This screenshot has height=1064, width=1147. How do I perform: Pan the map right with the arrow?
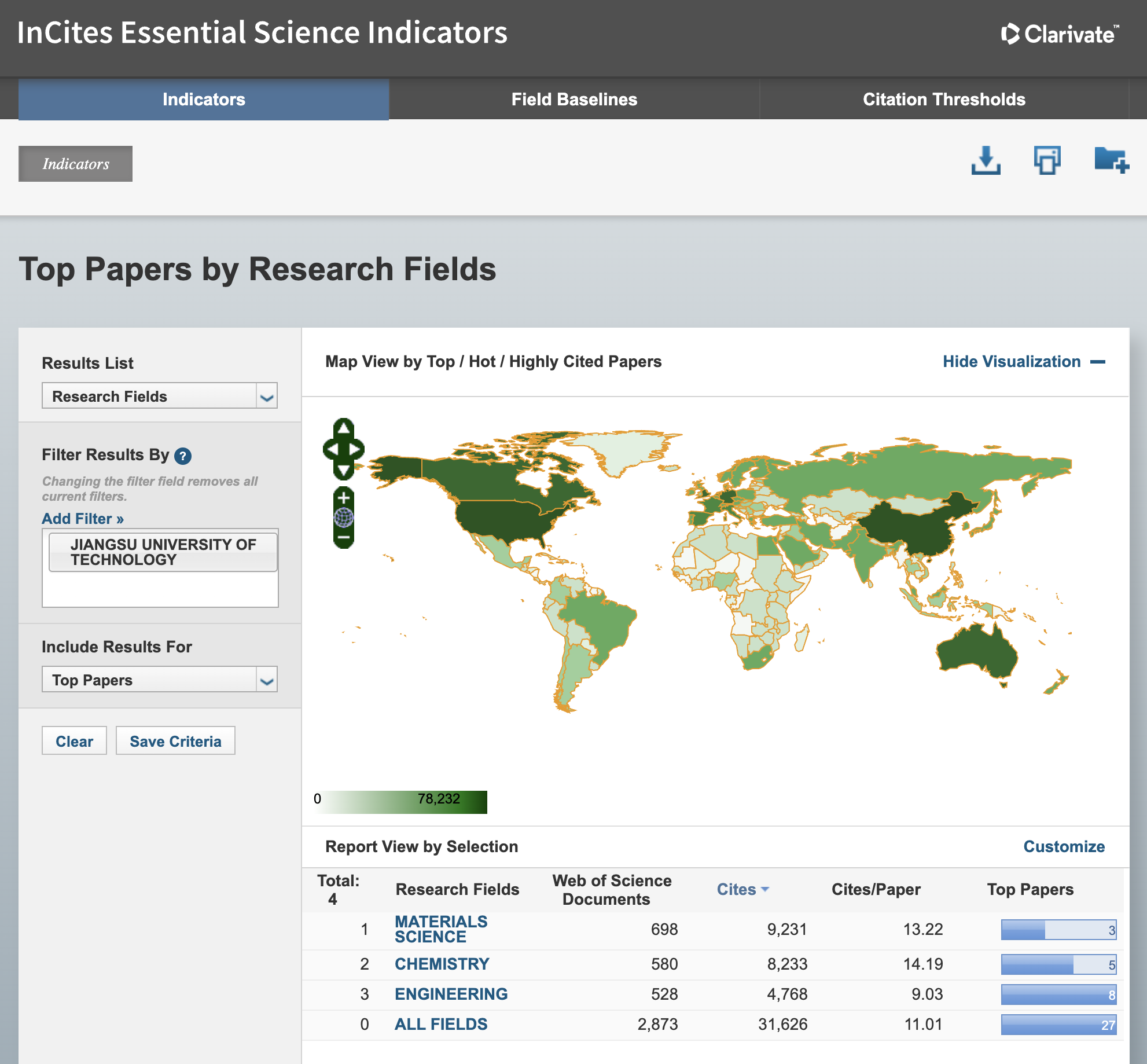click(355, 449)
